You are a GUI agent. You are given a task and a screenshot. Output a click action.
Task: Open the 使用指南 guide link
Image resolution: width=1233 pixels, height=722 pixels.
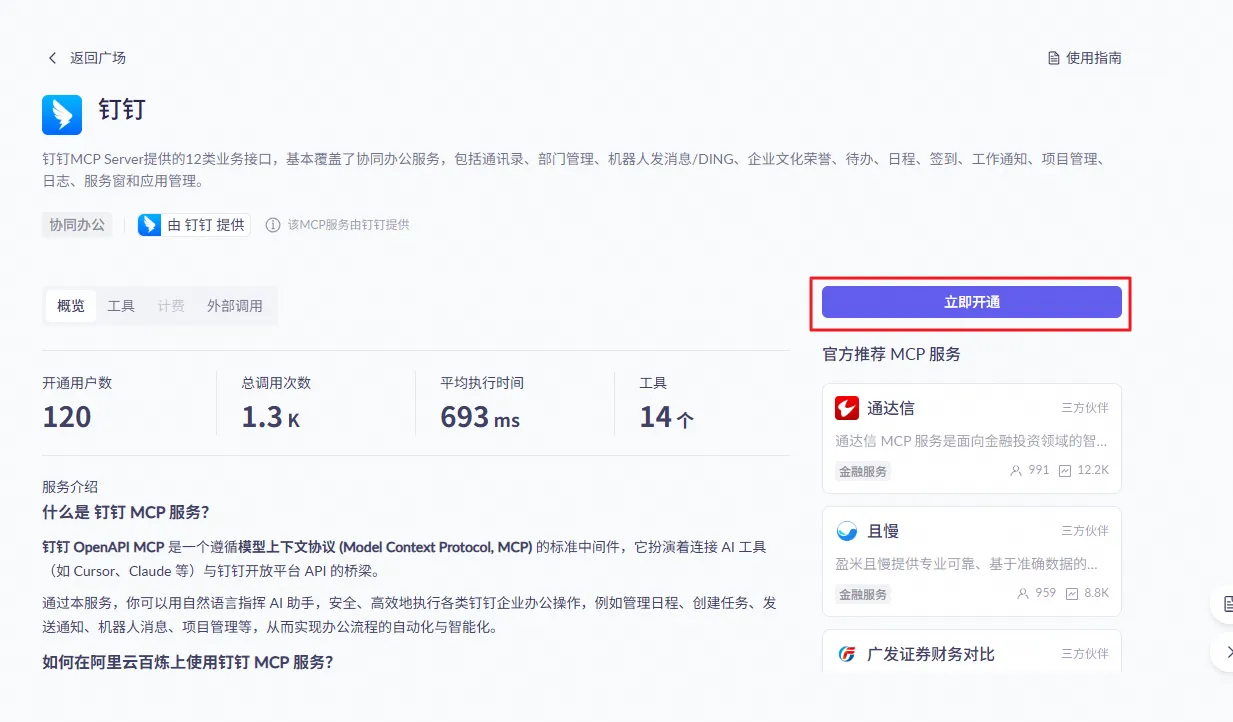pos(1094,58)
